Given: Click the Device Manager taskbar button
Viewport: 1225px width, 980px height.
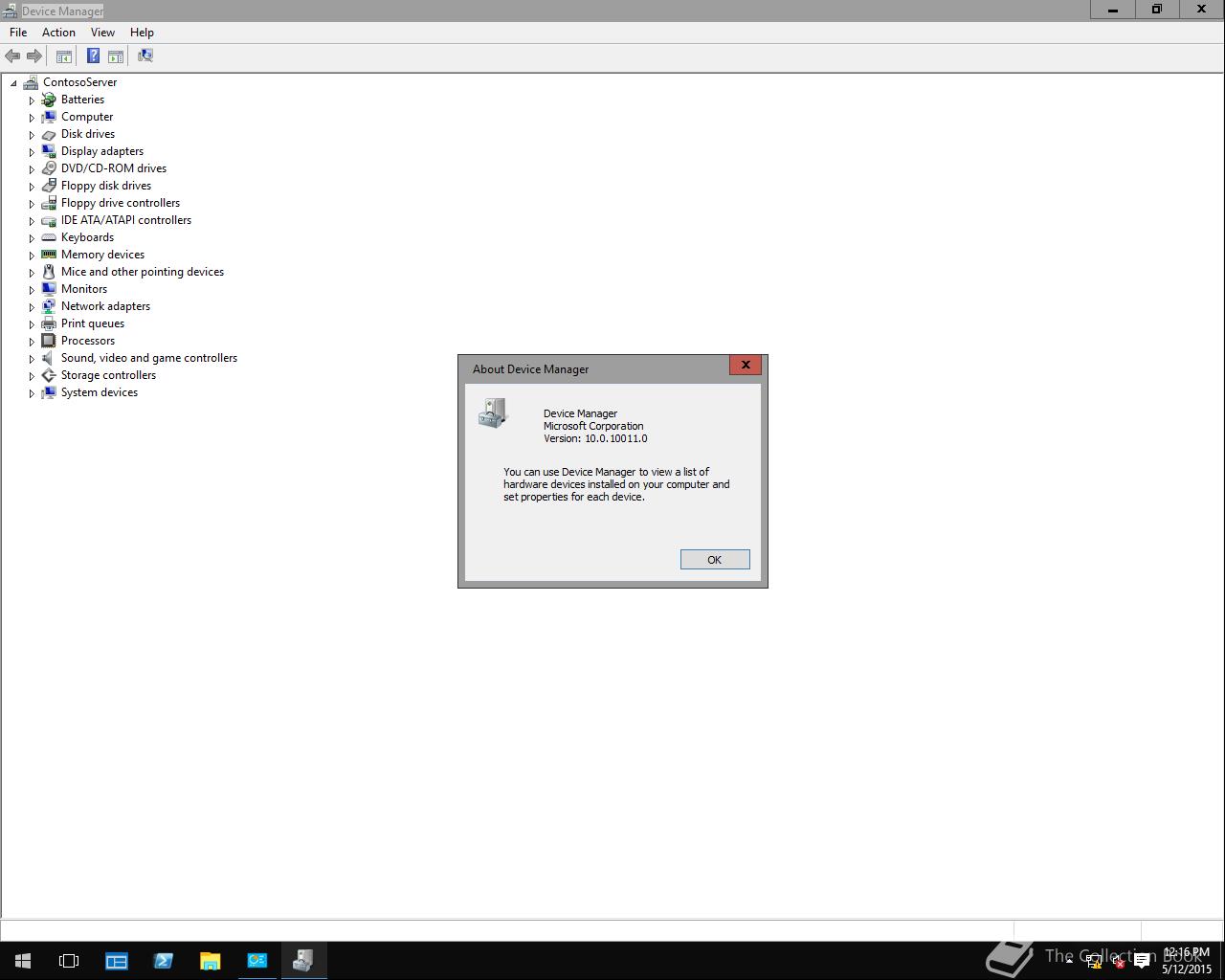Looking at the screenshot, I should [303, 961].
